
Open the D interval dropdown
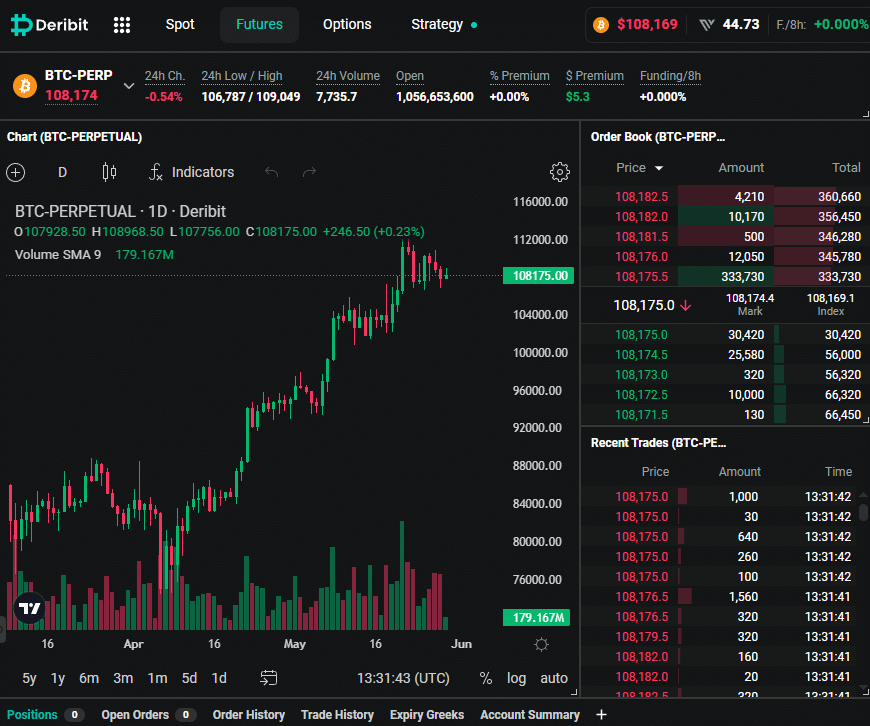62,172
